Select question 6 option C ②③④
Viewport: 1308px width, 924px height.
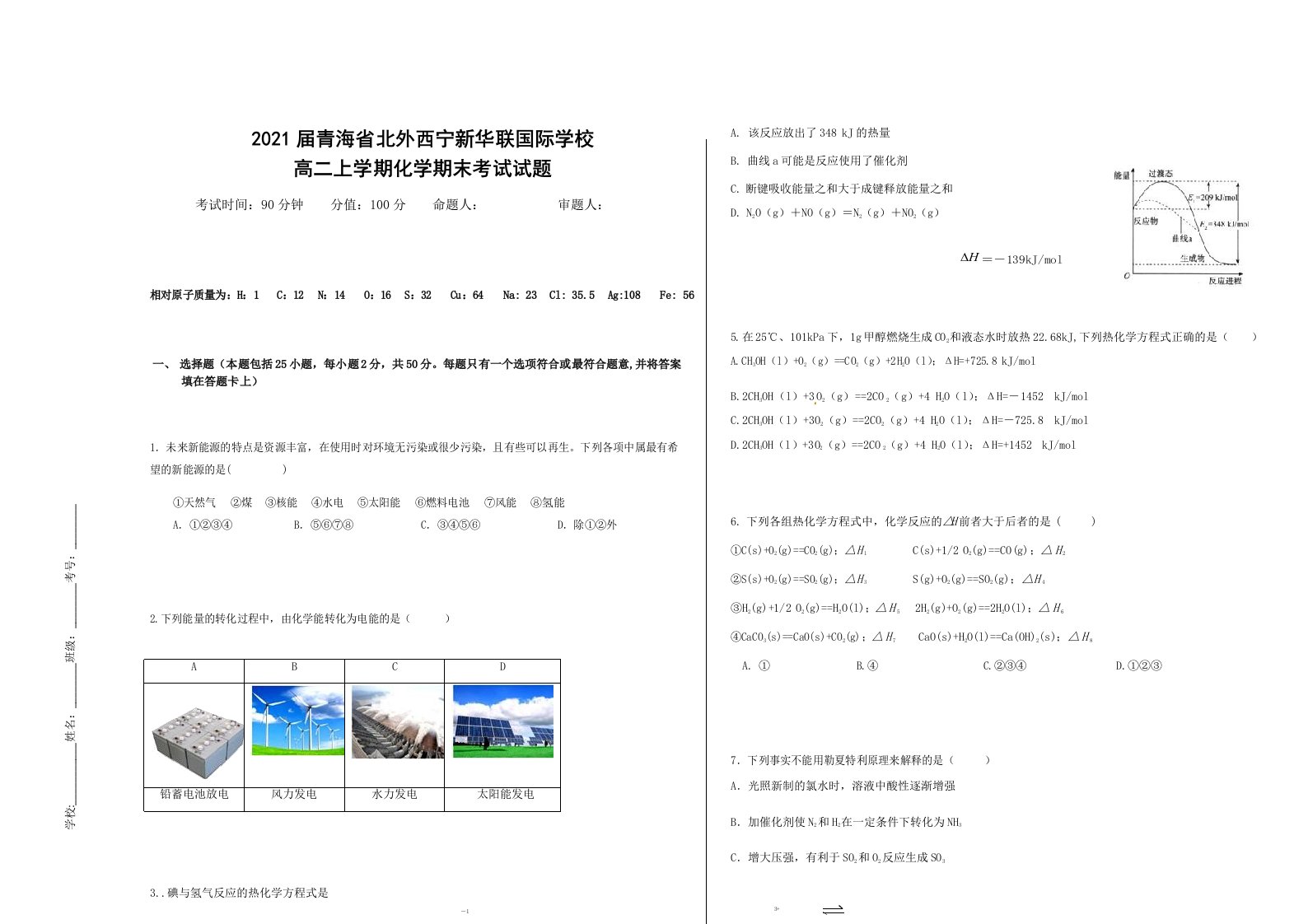point(1004,665)
